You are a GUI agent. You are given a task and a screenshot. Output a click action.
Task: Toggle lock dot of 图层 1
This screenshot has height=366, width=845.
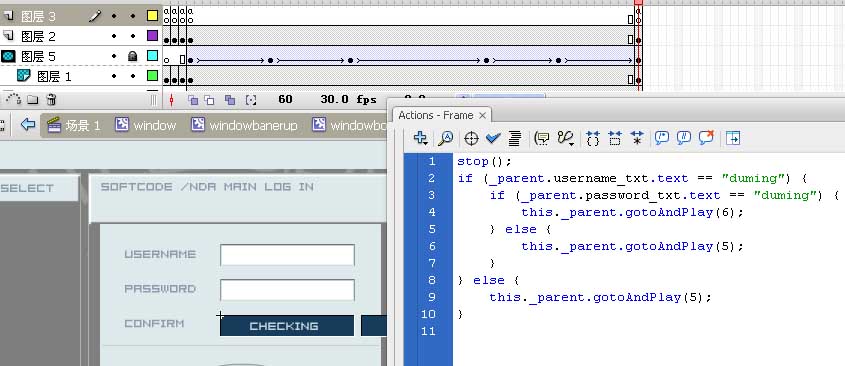click(133, 76)
